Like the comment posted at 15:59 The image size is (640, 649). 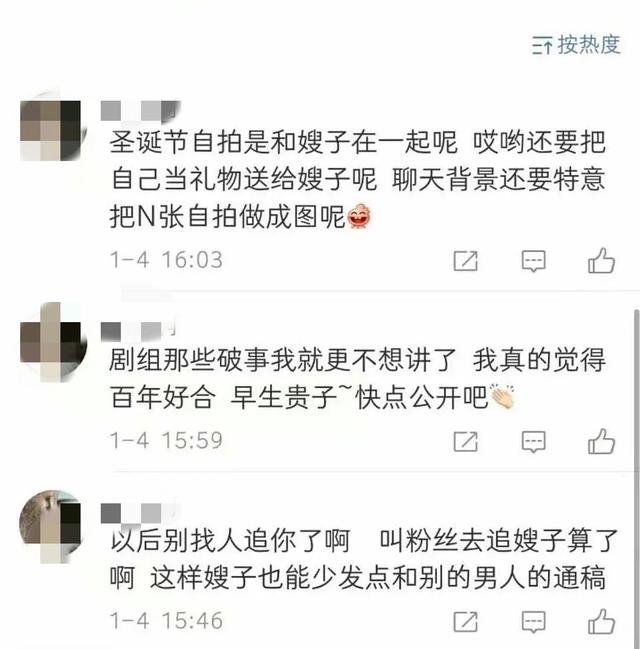601,441
